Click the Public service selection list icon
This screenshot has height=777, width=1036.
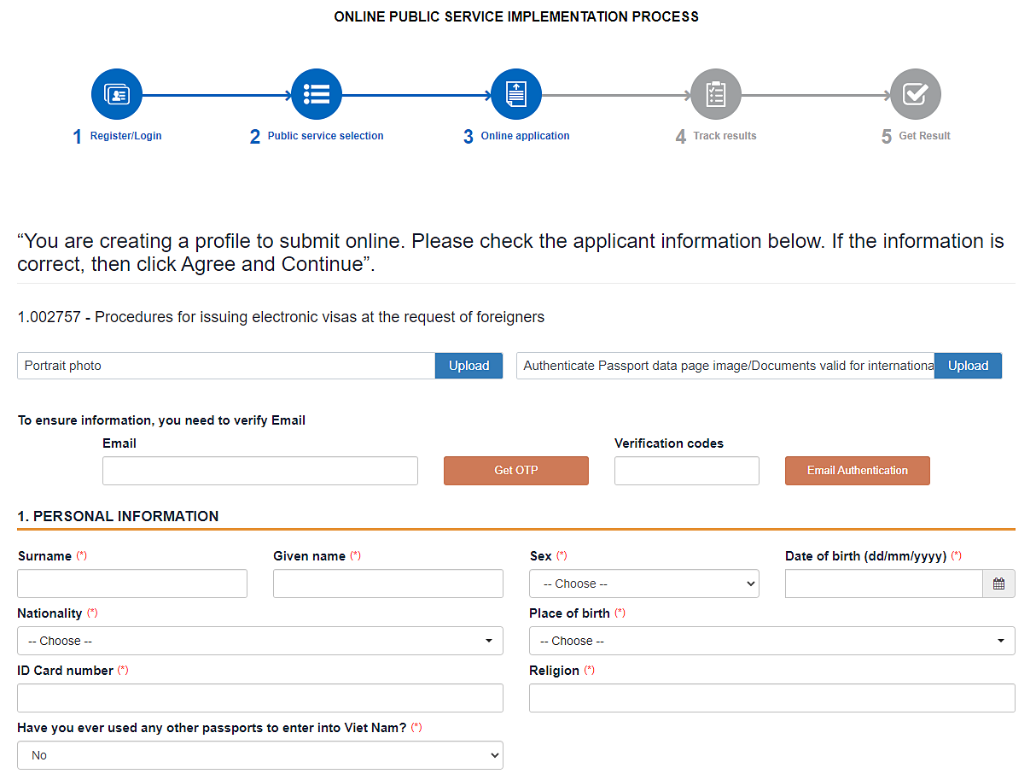point(316,95)
